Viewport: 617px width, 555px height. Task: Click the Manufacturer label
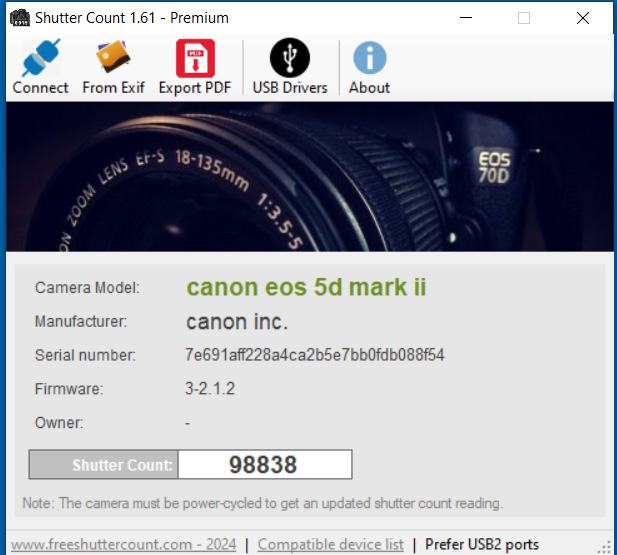tap(81, 322)
